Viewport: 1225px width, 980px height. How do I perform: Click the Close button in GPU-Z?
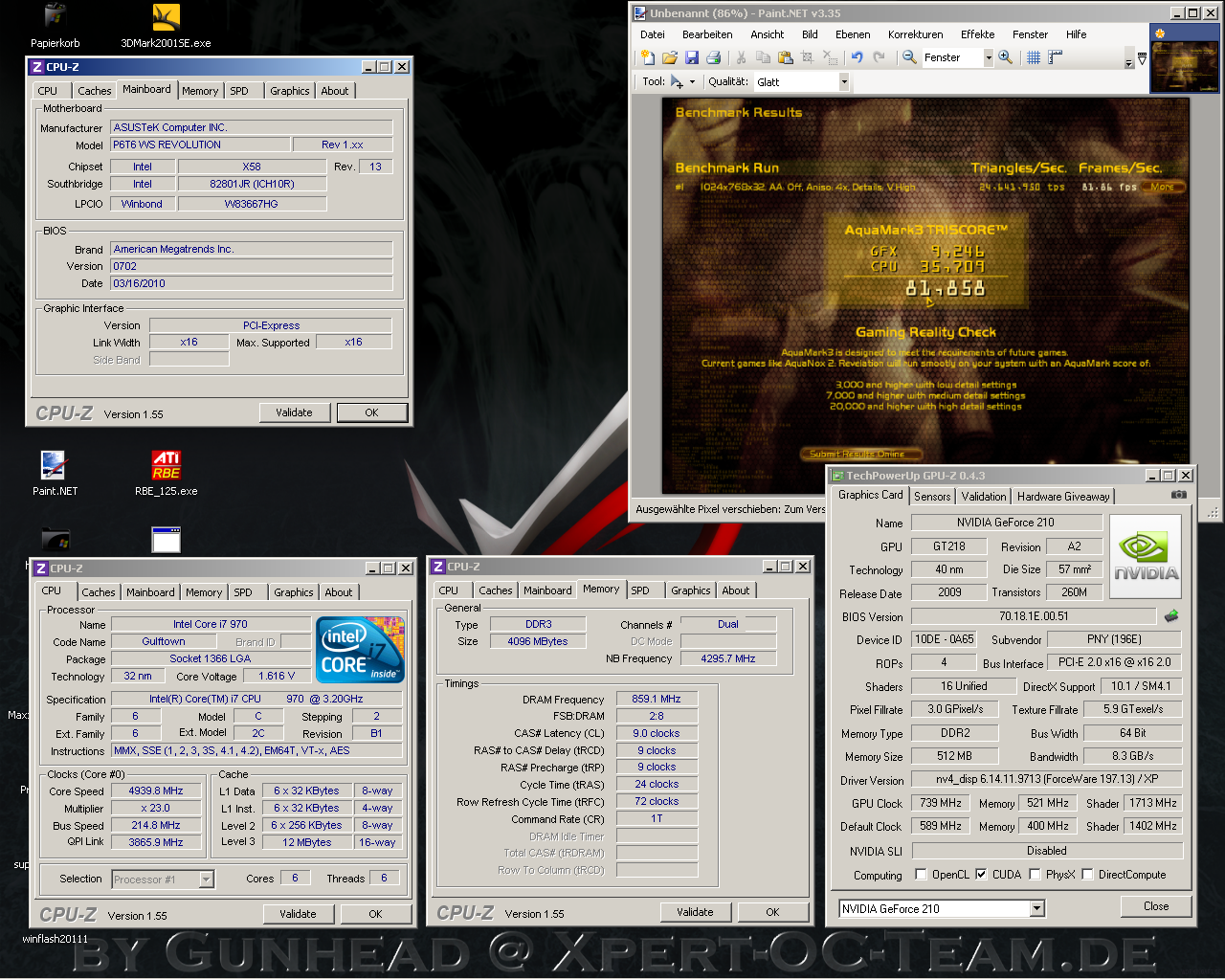[x=1156, y=906]
